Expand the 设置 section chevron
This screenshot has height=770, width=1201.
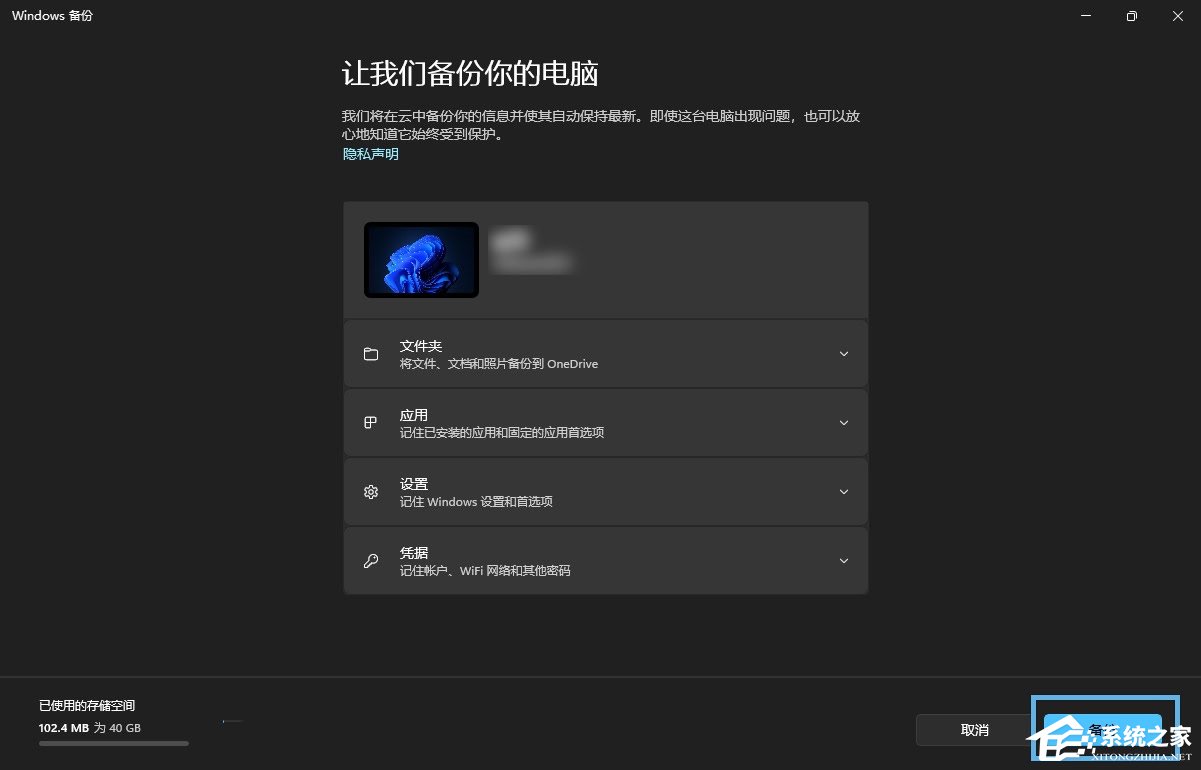844,492
